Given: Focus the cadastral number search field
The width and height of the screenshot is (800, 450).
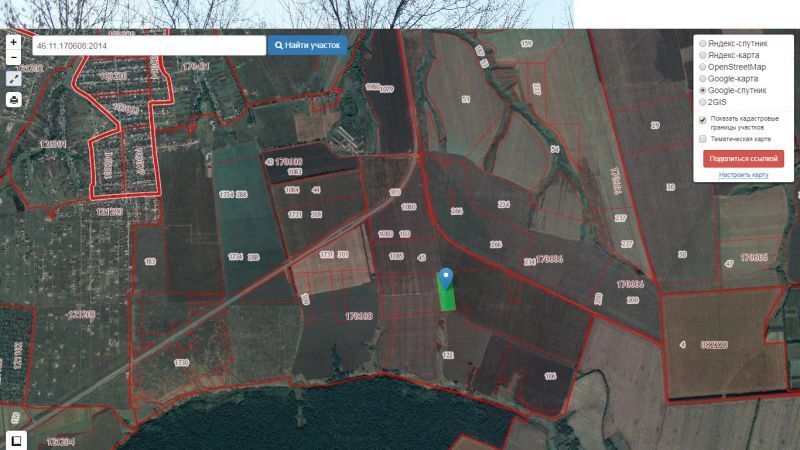Looking at the screenshot, I should coord(147,45).
